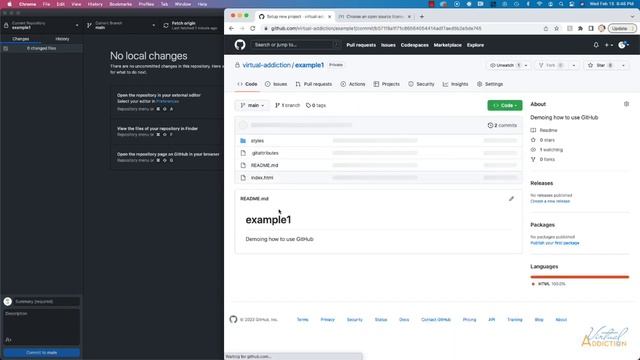Screen dimensions: 640x360
Task: Focus the GitHub Search or jump to field
Action: [296, 45]
